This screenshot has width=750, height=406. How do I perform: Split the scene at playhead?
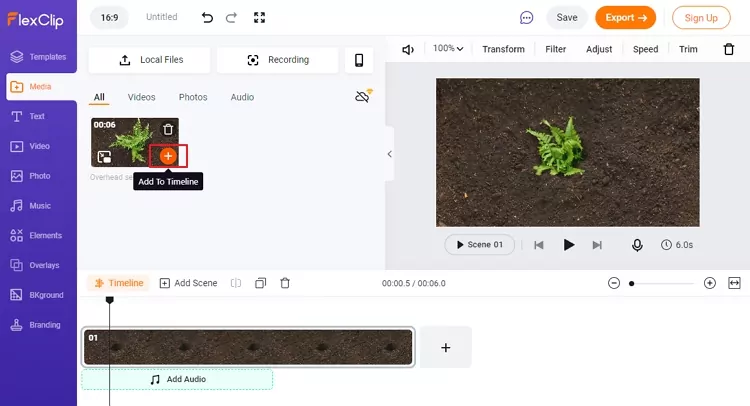[x=236, y=283]
